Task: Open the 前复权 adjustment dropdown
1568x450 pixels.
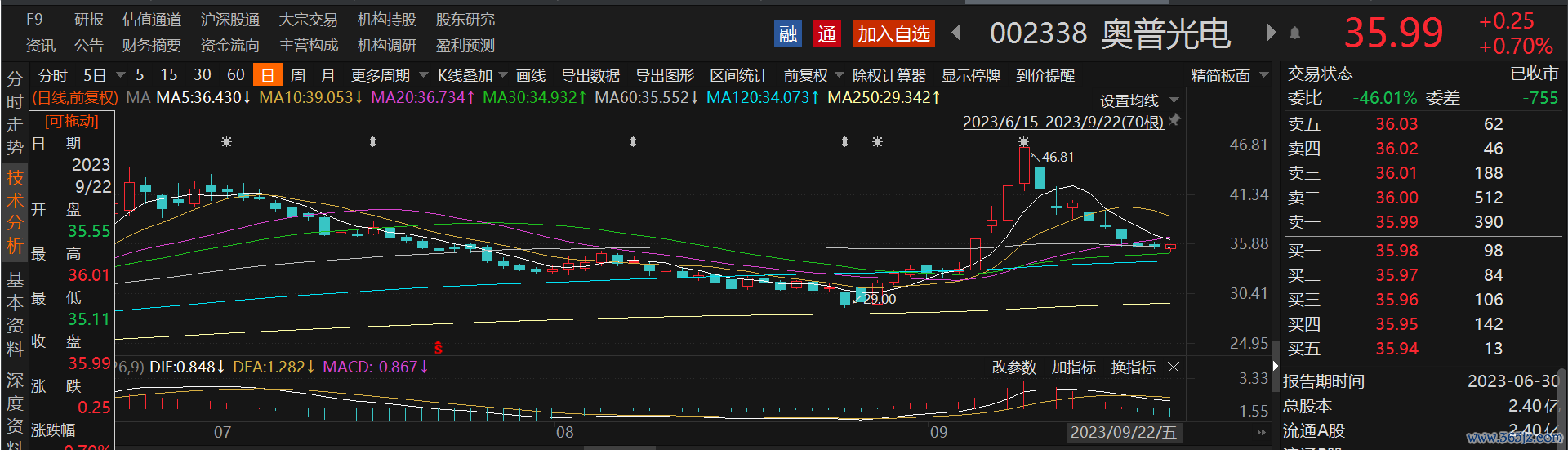Action: [x=839, y=75]
